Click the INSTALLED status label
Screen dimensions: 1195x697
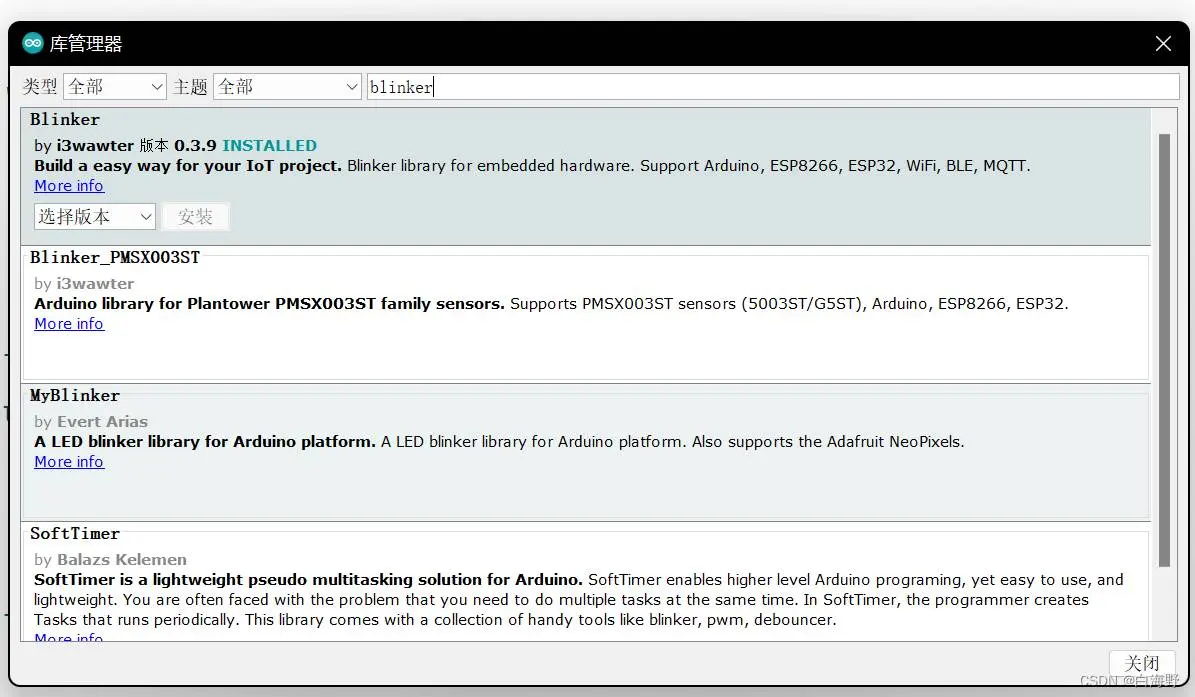pyautogui.click(x=269, y=145)
